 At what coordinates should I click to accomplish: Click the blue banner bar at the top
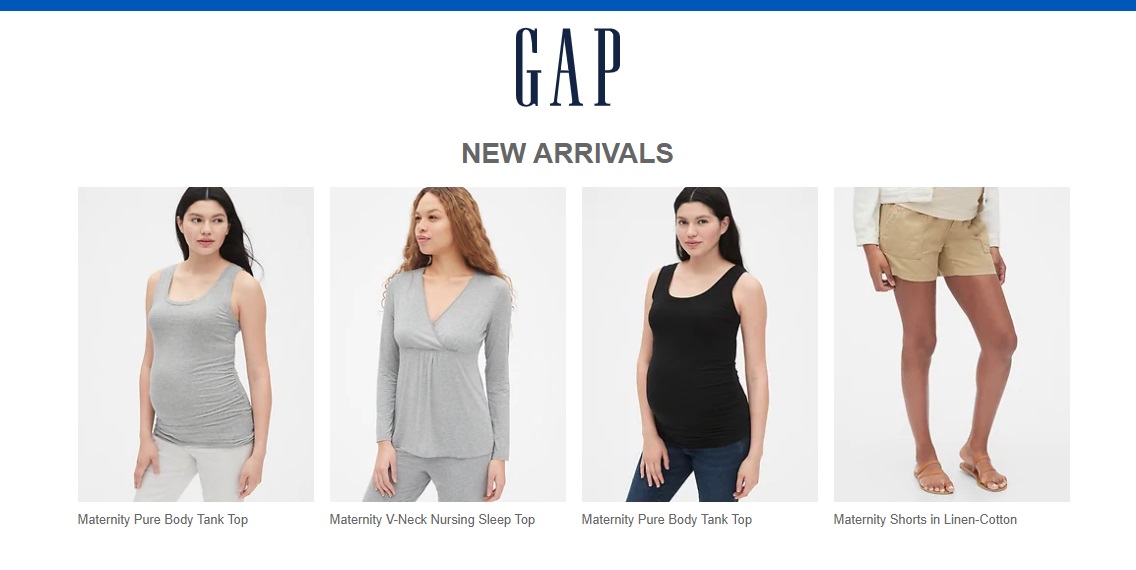click(x=568, y=5)
